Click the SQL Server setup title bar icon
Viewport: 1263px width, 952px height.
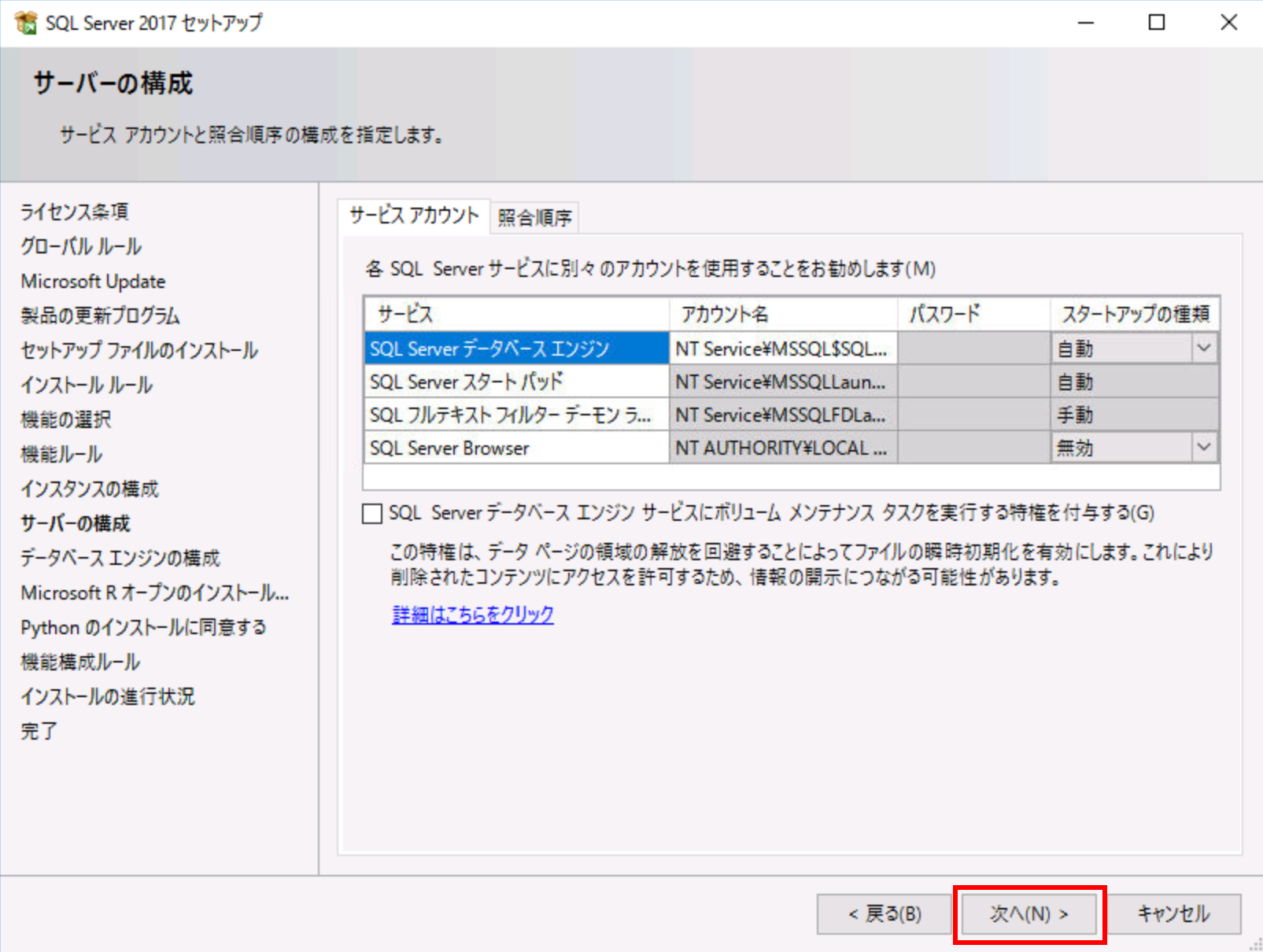[26, 23]
